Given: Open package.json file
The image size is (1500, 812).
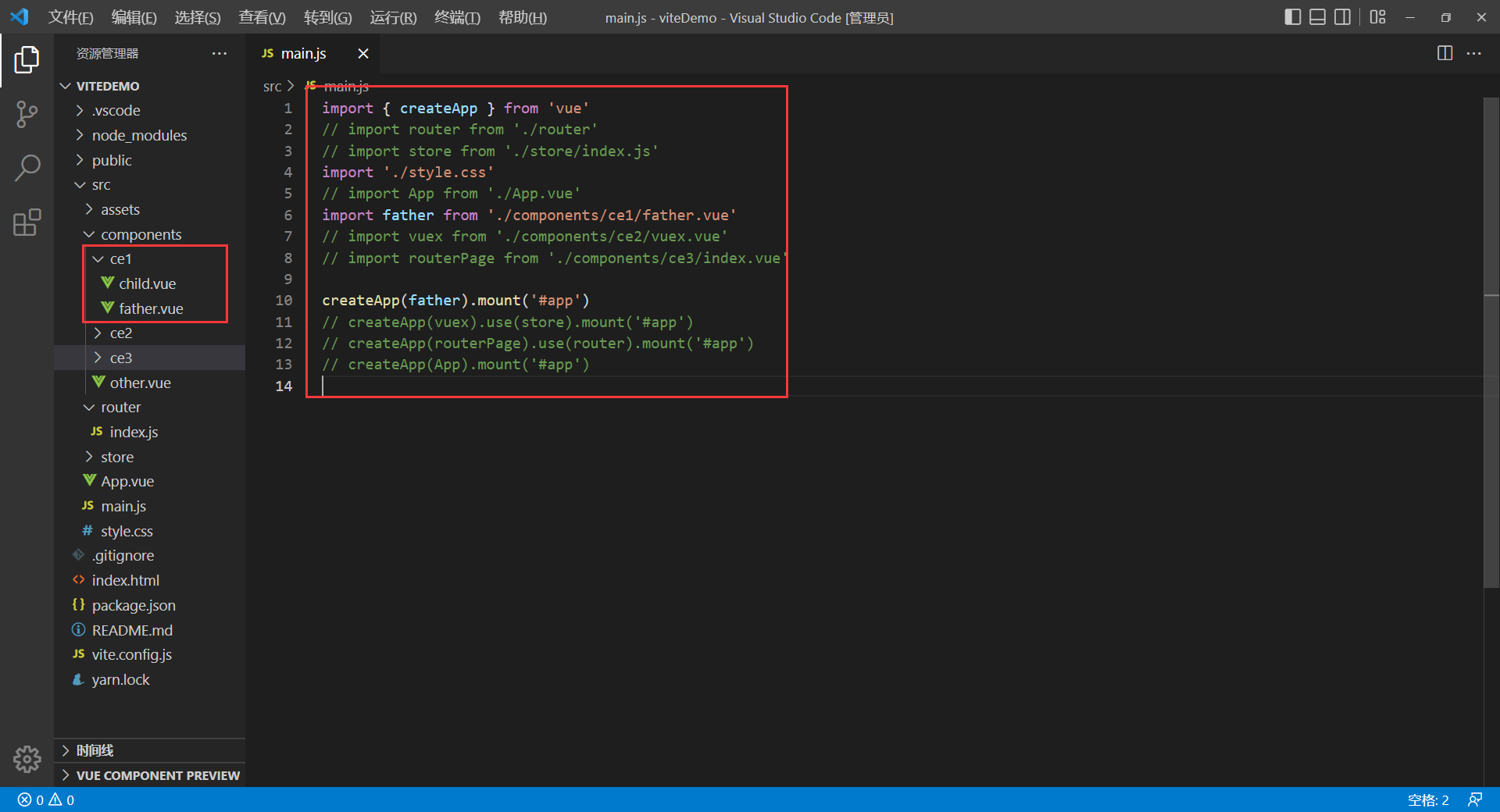Looking at the screenshot, I should [x=149, y=605].
